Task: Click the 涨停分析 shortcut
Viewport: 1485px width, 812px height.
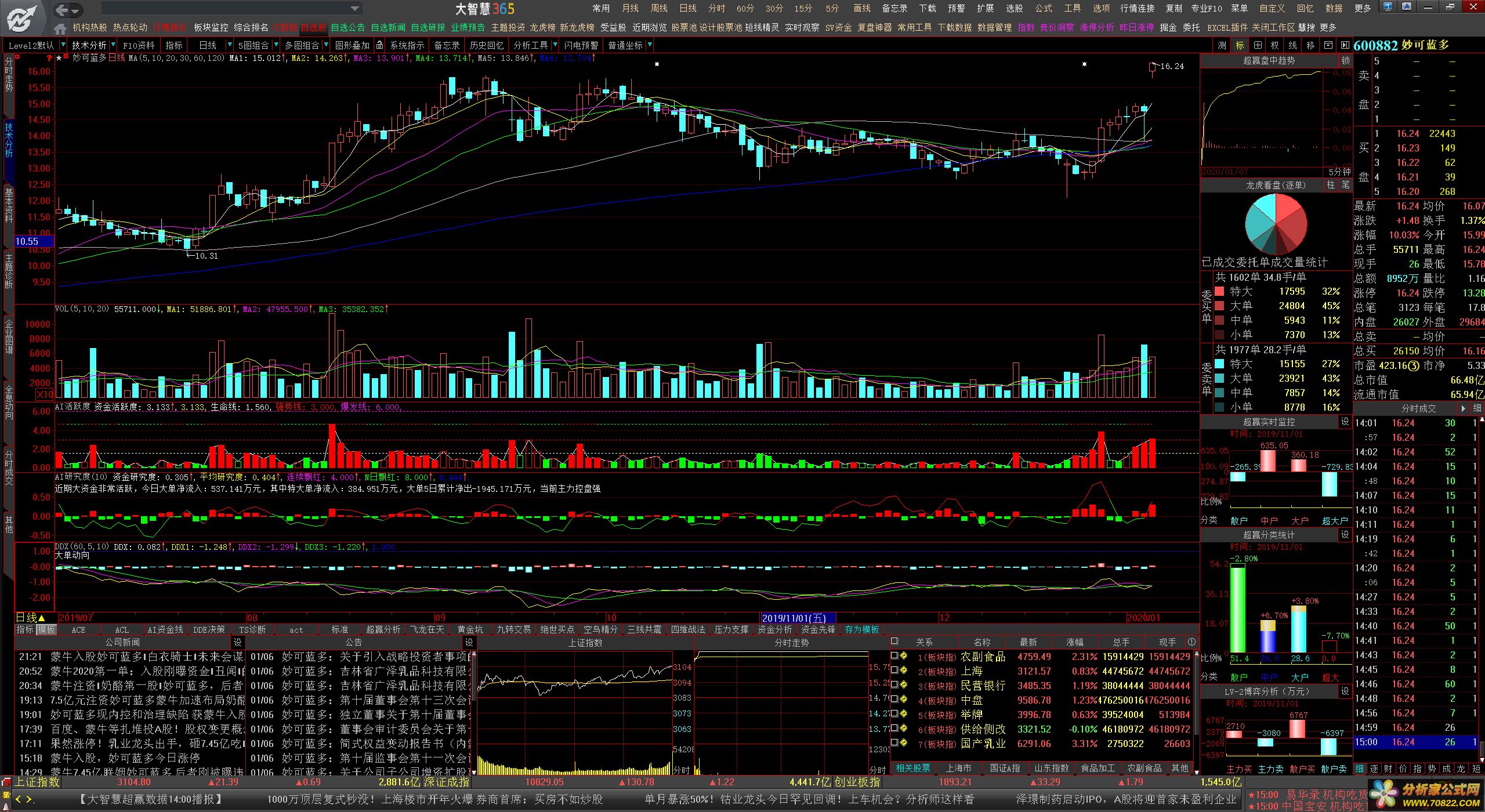Action: tap(1096, 28)
